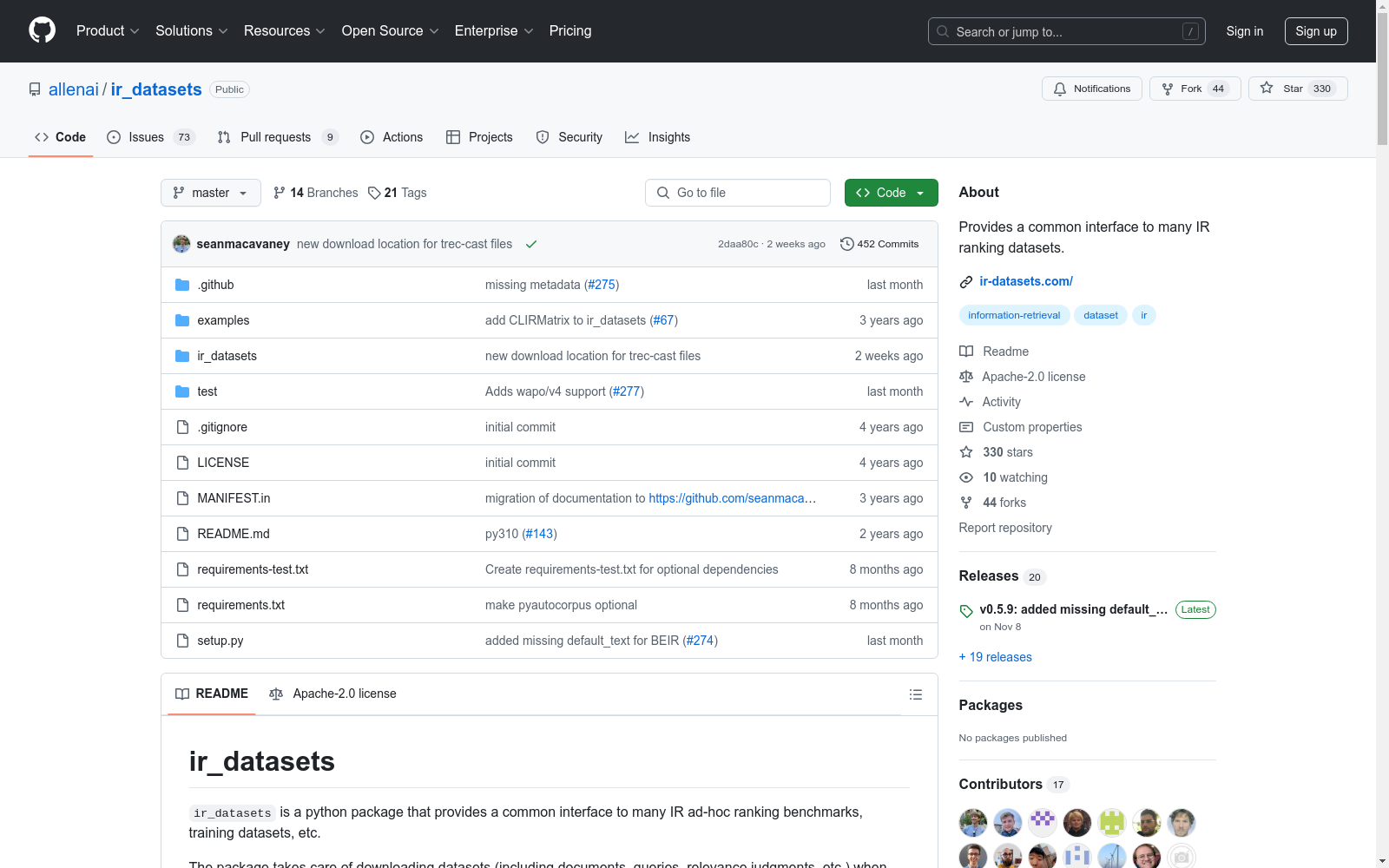Click the ir_datasets folder icon

(x=182, y=356)
